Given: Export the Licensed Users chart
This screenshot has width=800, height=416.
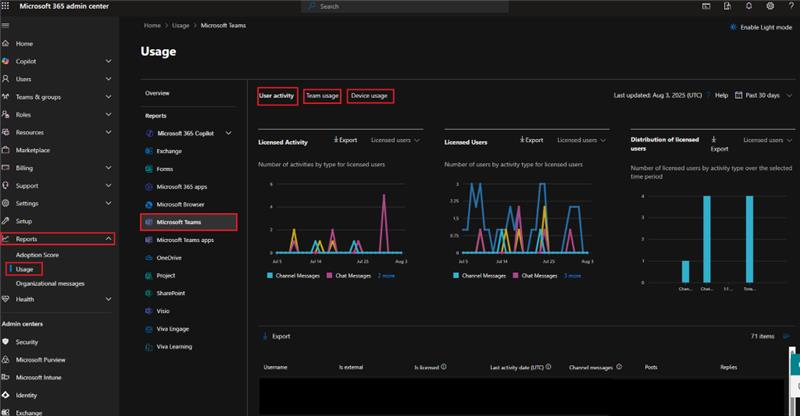Looking at the screenshot, I should [532, 140].
